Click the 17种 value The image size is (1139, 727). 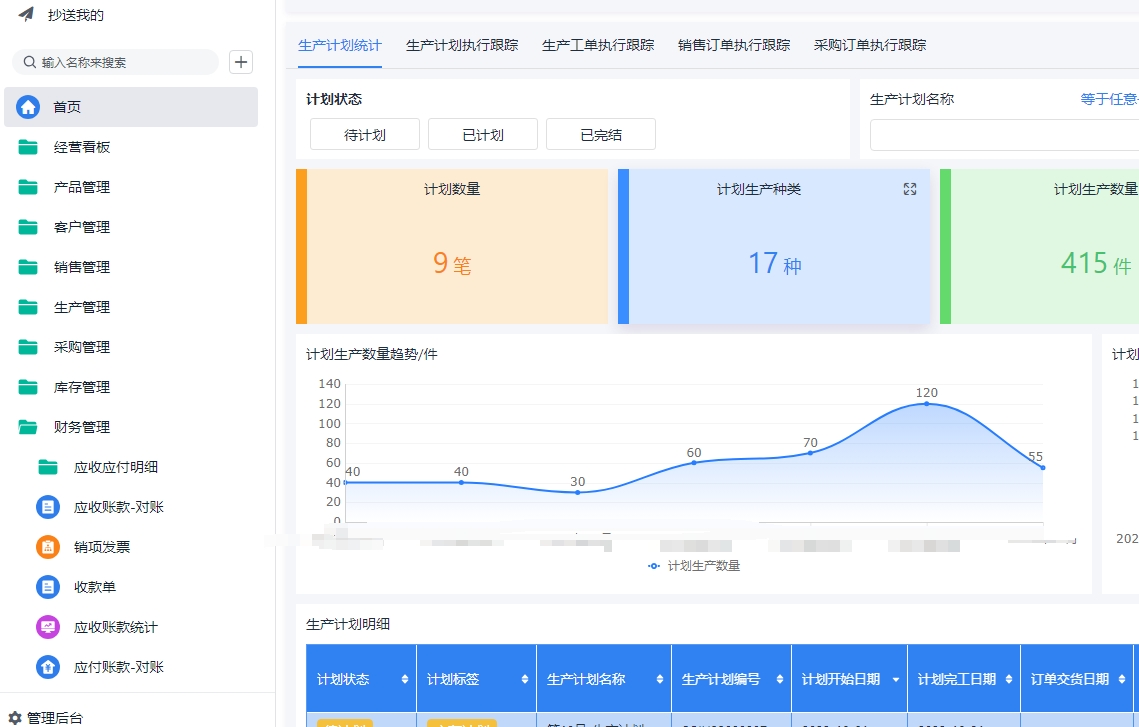tap(774, 263)
